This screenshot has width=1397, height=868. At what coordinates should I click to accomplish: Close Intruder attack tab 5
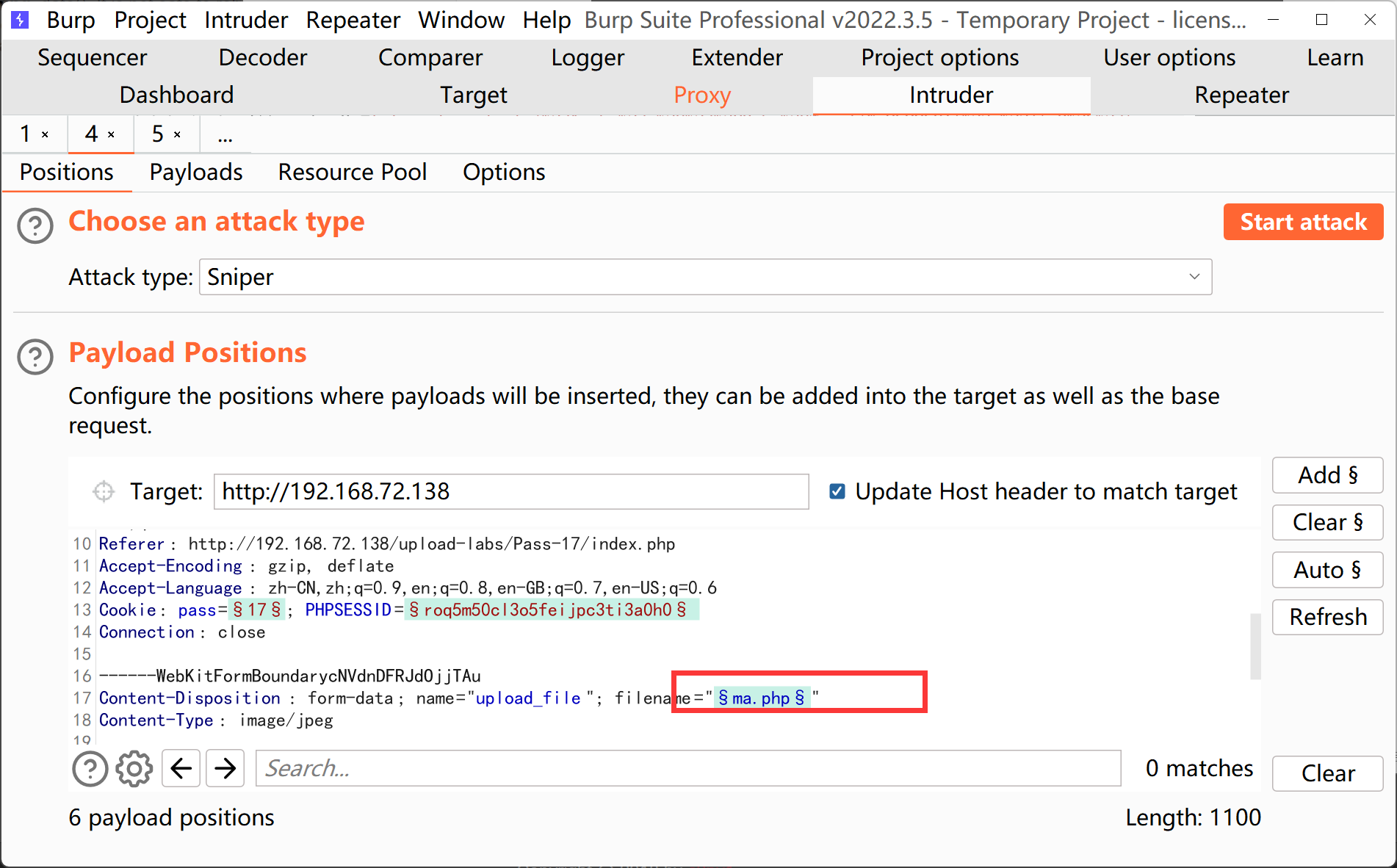coord(177,134)
